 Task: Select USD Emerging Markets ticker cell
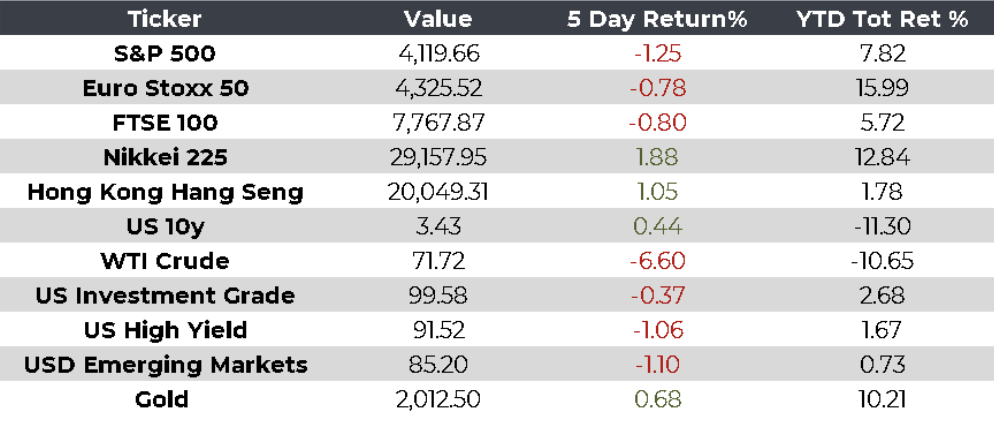[x=165, y=365]
